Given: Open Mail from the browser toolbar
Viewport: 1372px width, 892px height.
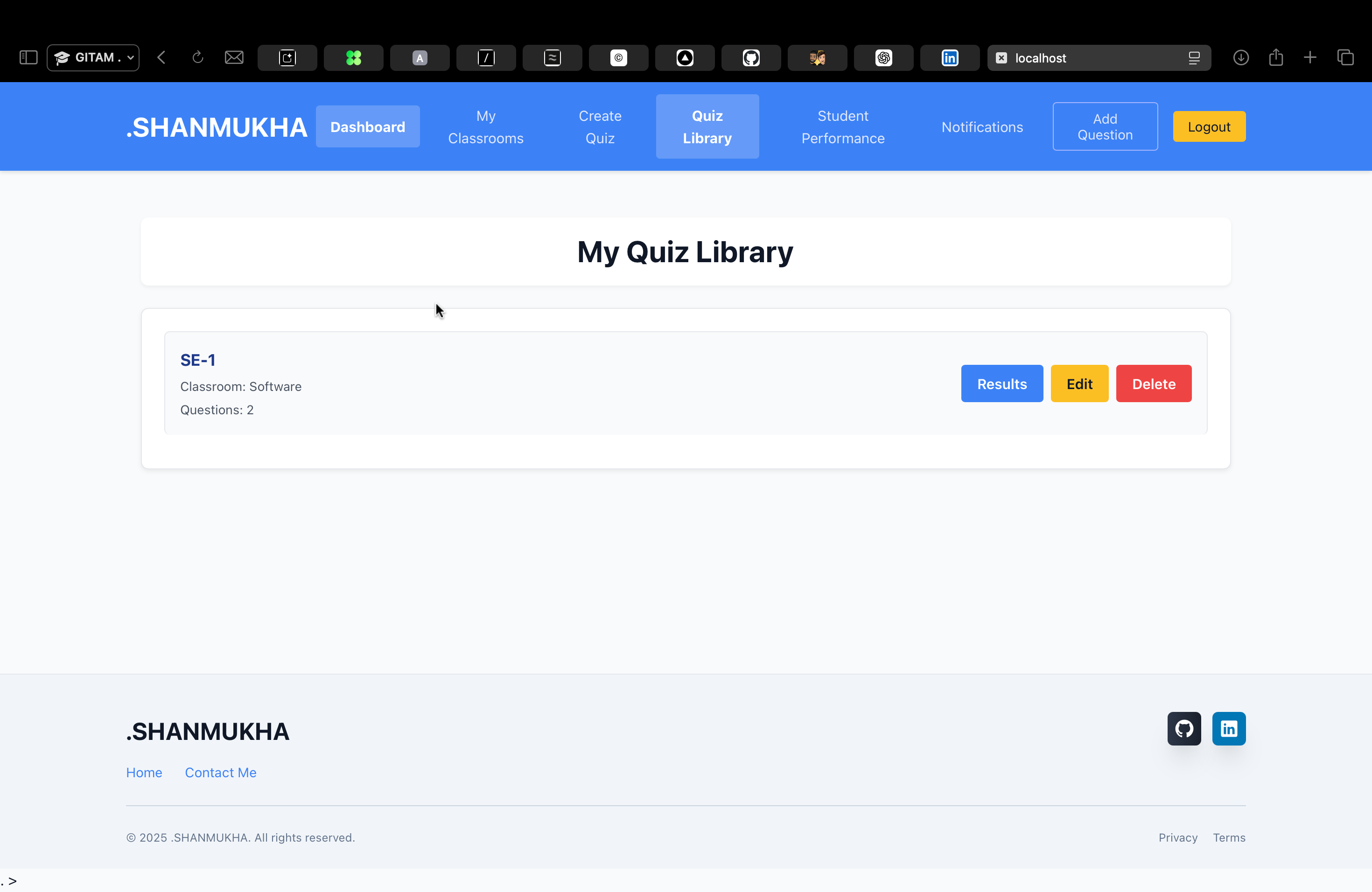Looking at the screenshot, I should pyautogui.click(x=234, y=57).
